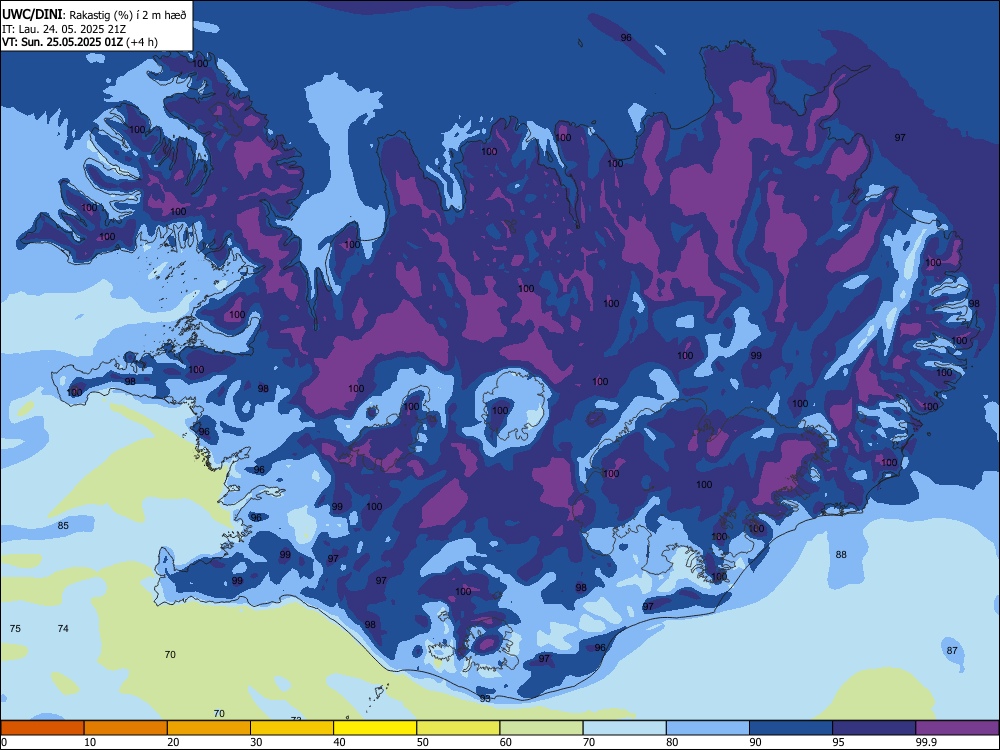This screenshot has height=750, width=1000.
Task: Click the medium blue 90–95 legend swatch
Action: pyautogui.click(x=791, y=728)
